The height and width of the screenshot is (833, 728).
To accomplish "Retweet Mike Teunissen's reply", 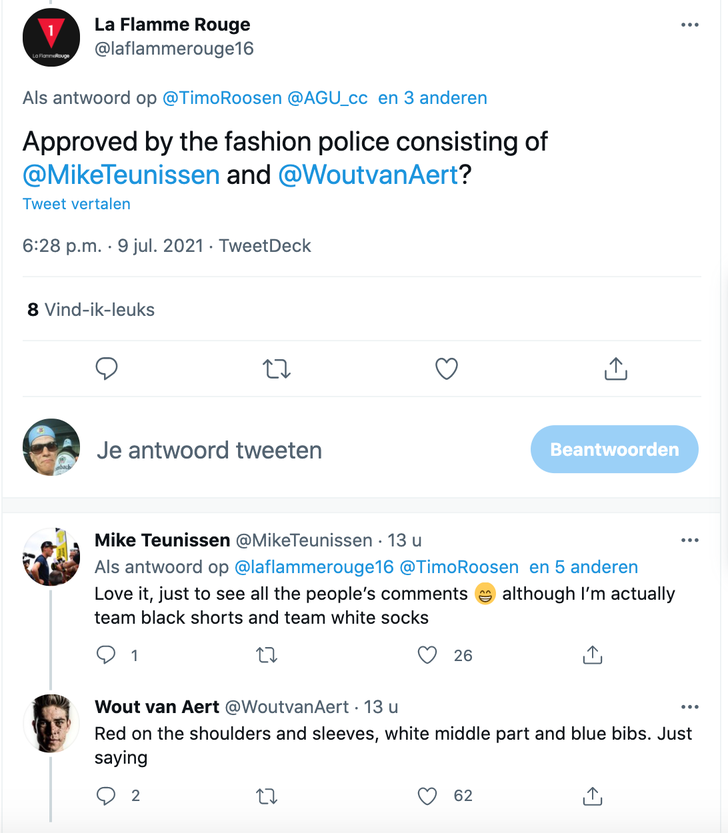I will point(267,655).
